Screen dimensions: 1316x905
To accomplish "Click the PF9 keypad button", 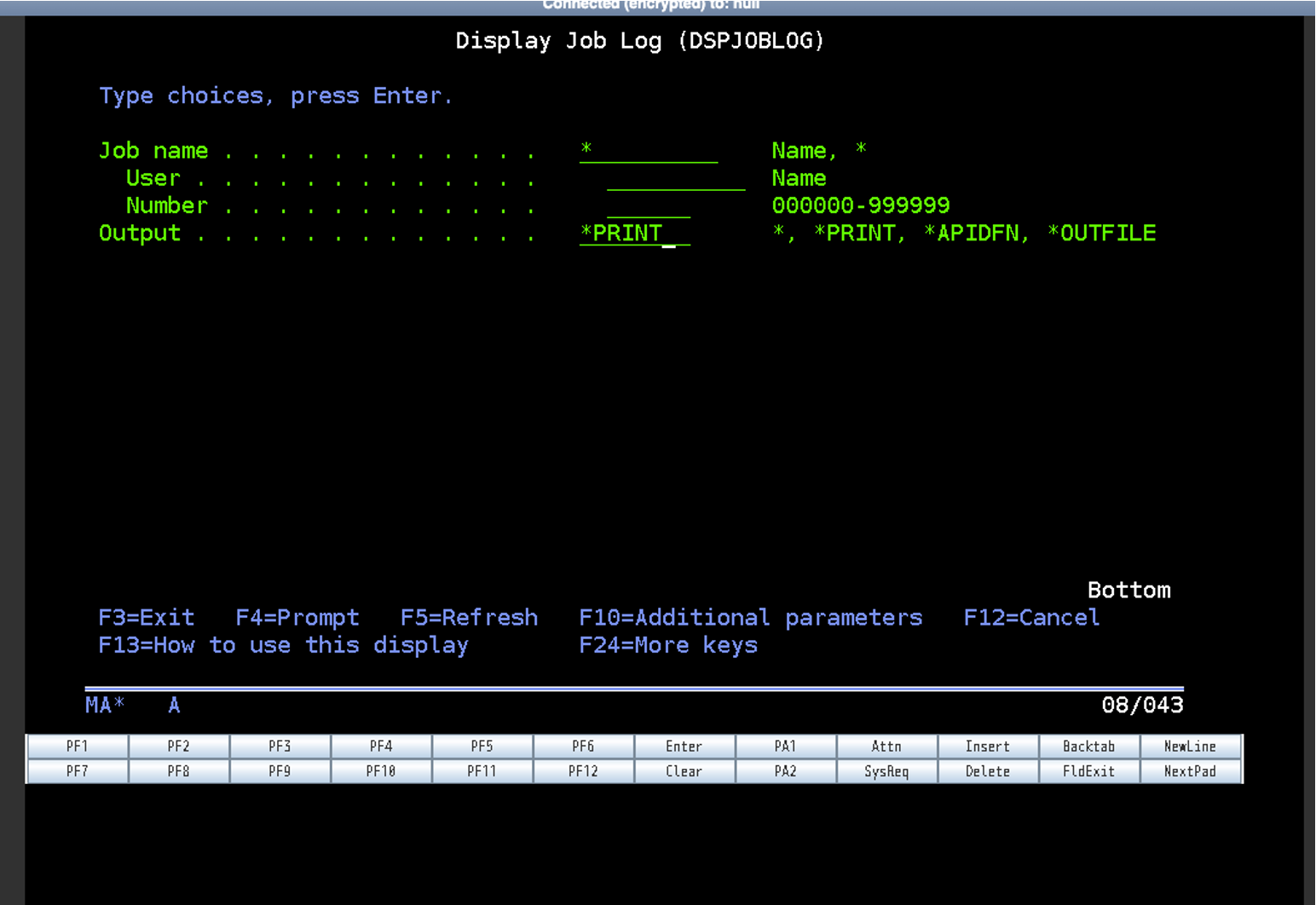I will (280, 771).
